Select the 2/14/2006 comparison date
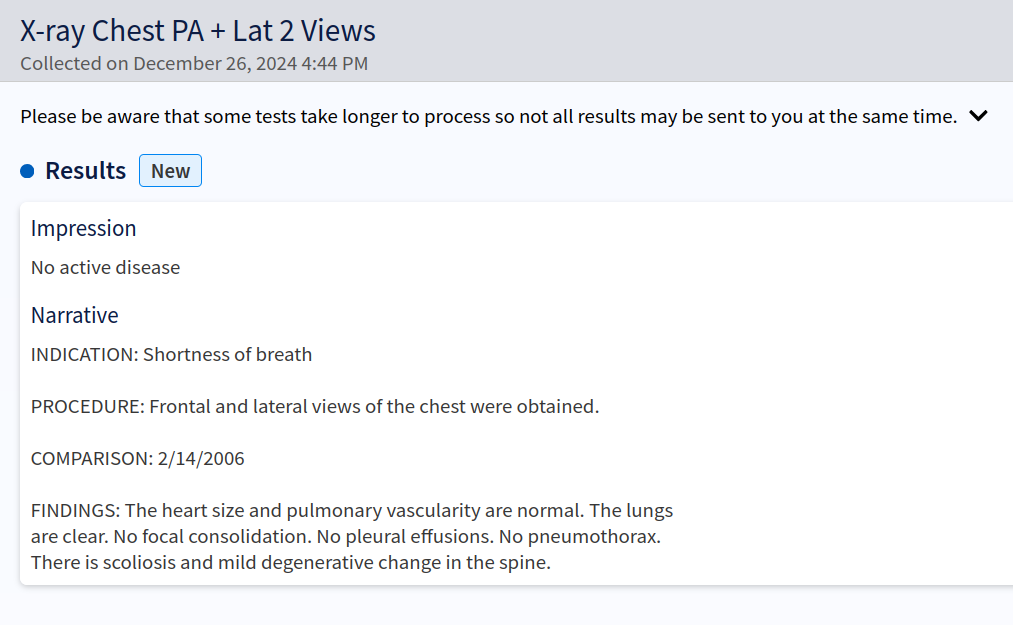The image size is (1013, 625). tap(201, 458)
